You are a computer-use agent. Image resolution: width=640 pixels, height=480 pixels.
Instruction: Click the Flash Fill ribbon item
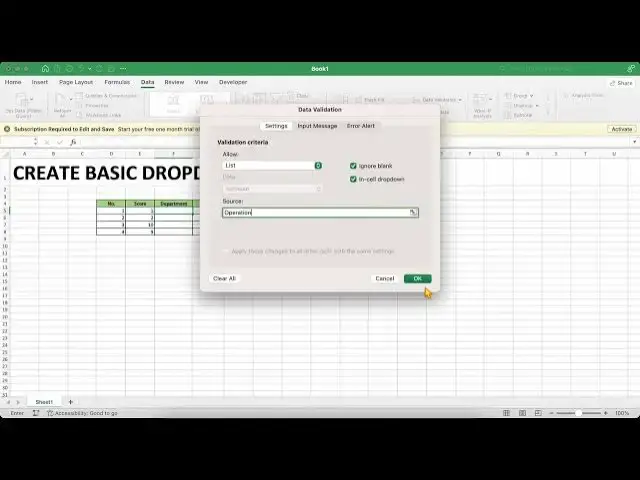(371, 100)
